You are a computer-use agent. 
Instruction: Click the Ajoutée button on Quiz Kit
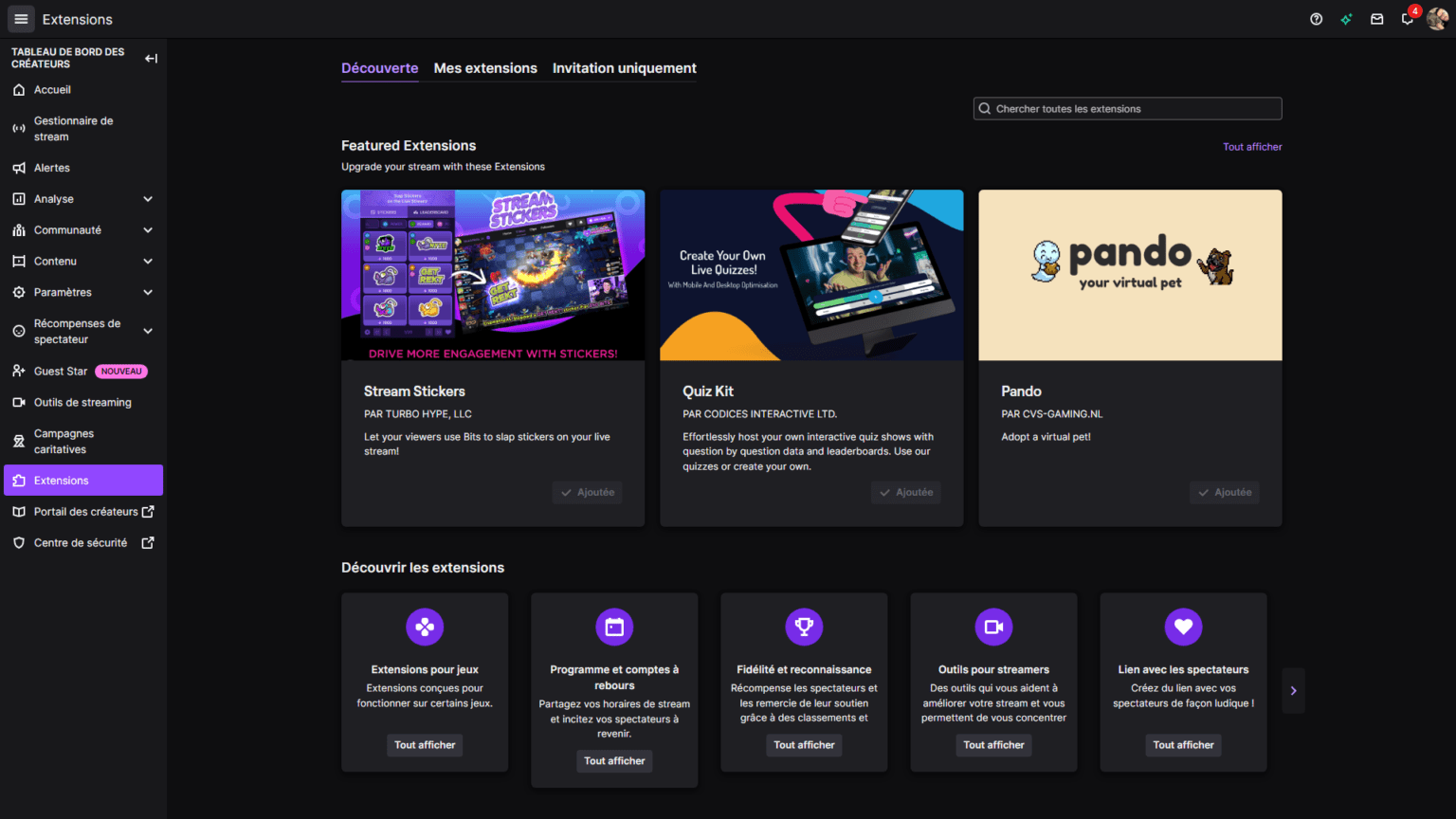[x=905, y=492]
